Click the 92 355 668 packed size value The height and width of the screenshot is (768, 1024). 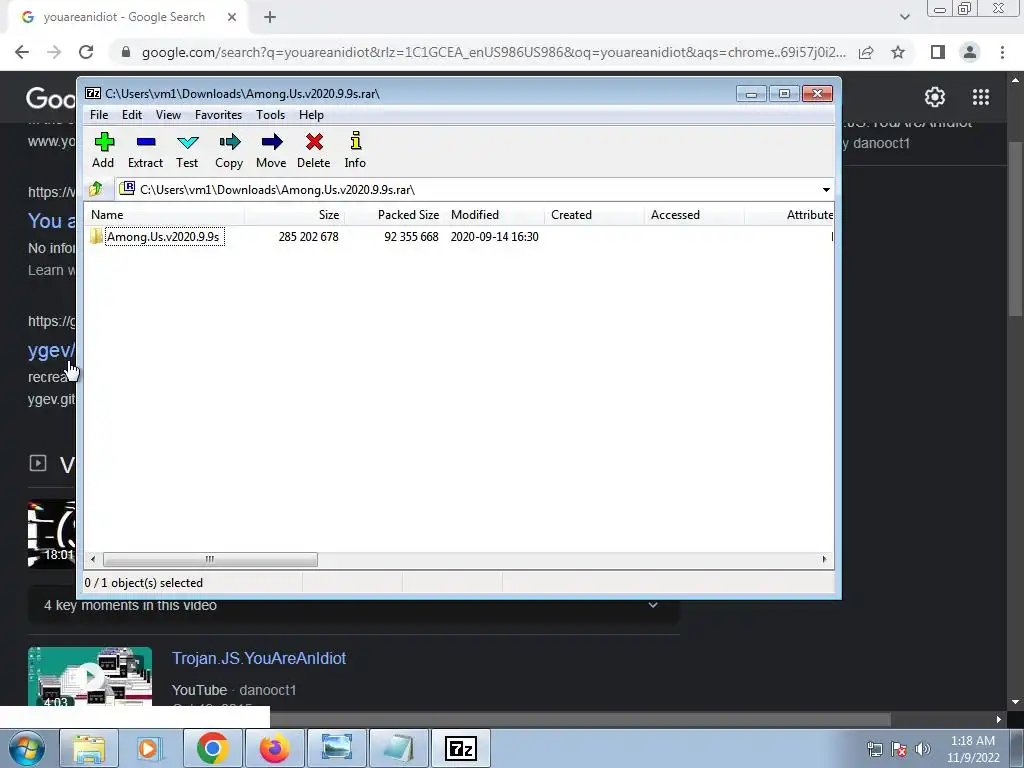tap(411, 236)
